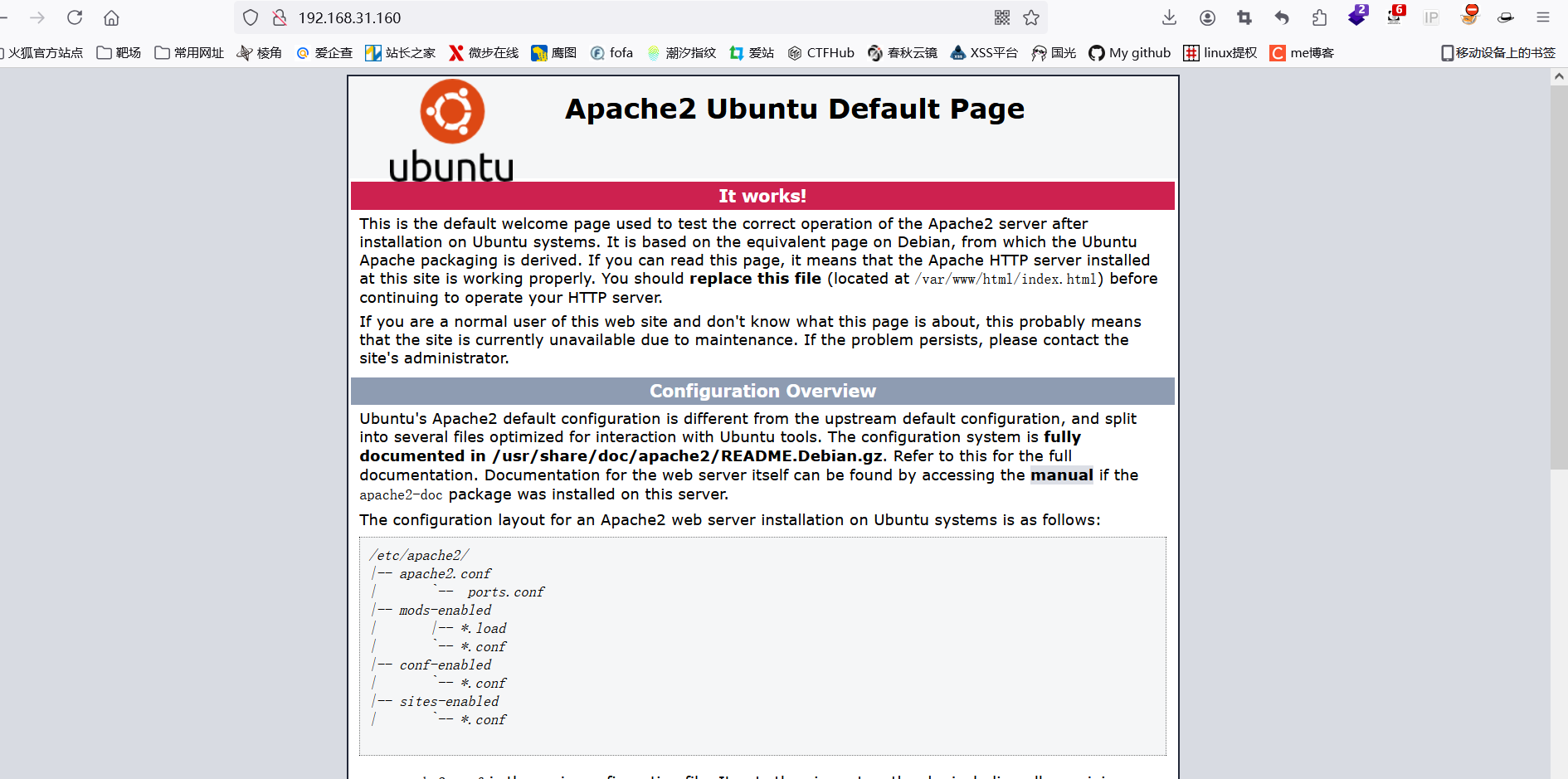
Task: Open the tracking protection shield icon
Action: pos(251,17)
